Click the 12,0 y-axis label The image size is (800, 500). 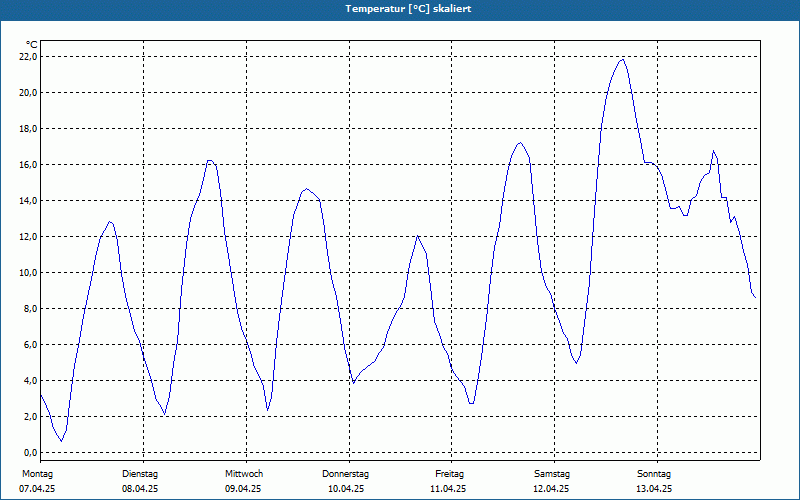[28, 237]
